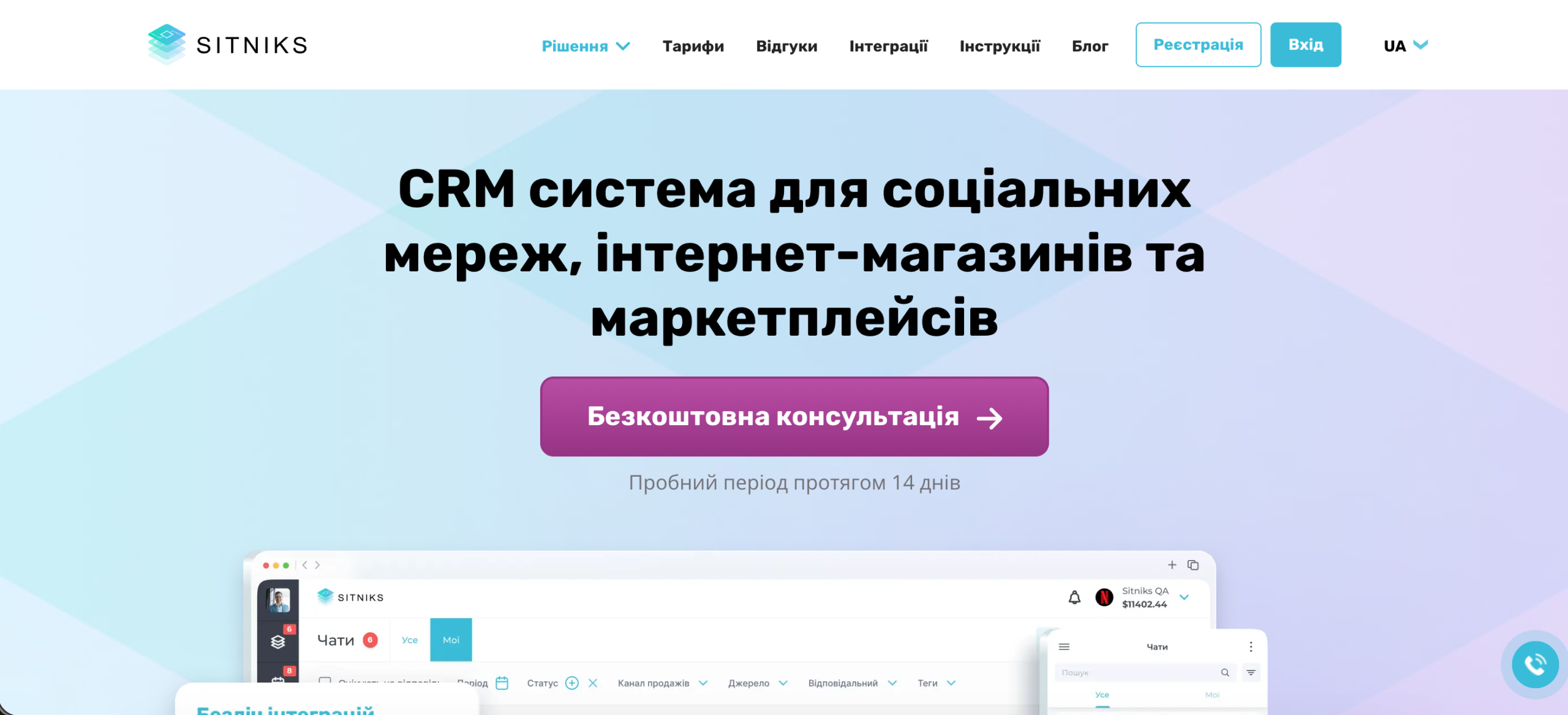Click the filter icon next to Пошук
This screenshot has width=1568, height=715.
(x=1251, y=673)
